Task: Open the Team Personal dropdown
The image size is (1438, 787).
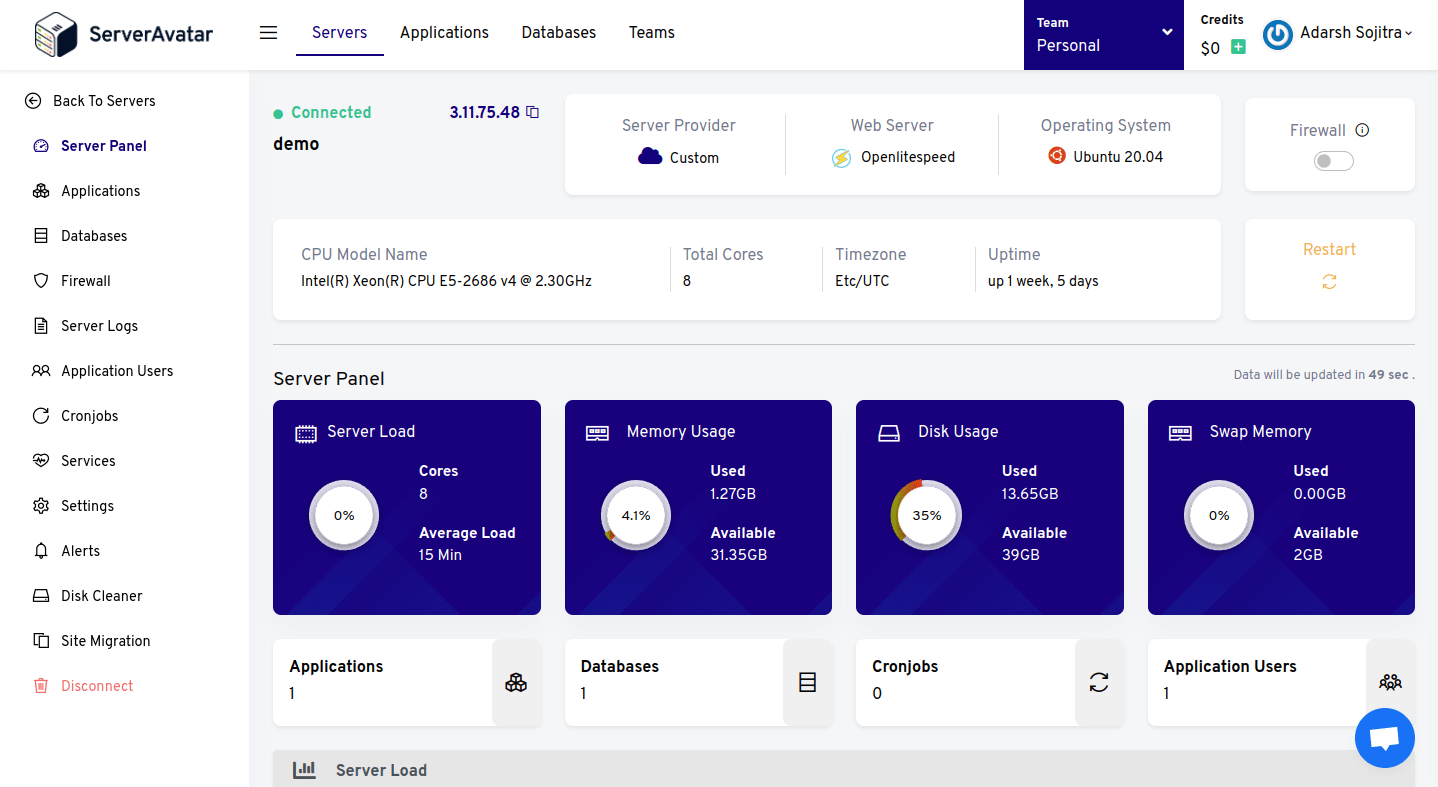Action: click(1104, 35)
